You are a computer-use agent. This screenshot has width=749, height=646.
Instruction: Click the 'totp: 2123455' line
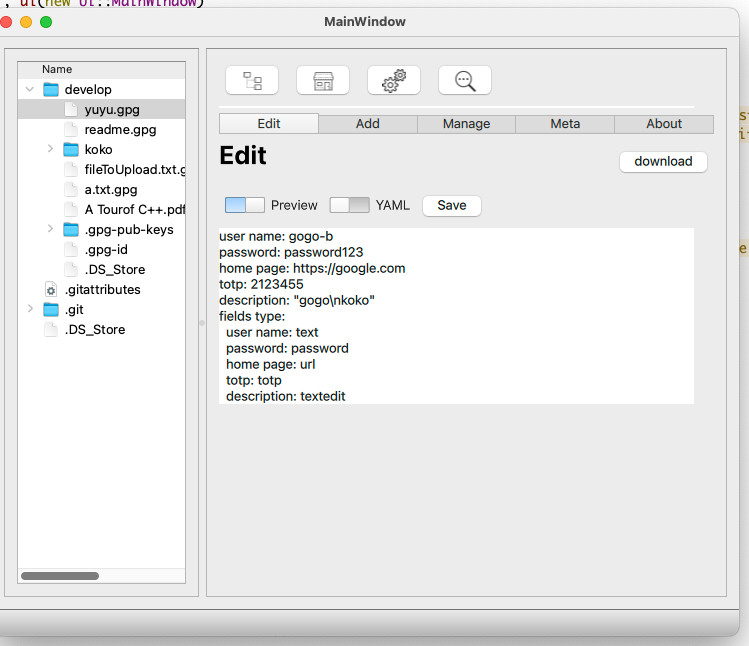click(x=261, y=284)
